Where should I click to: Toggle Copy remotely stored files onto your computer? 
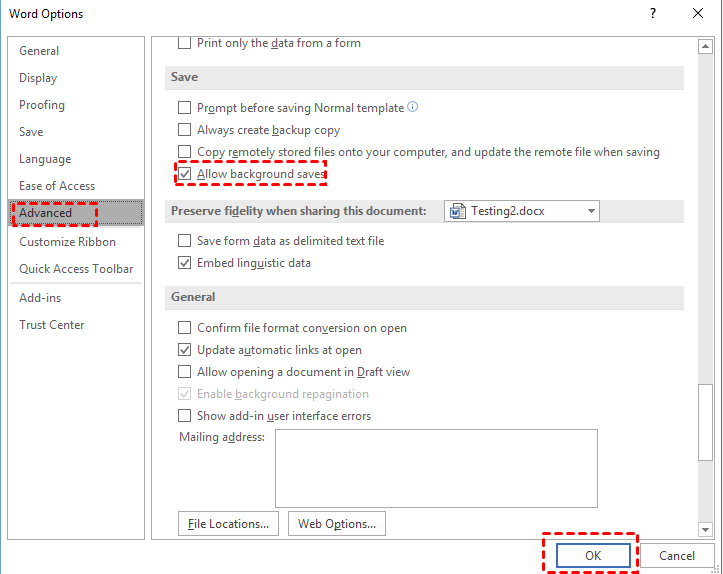coord(184,152)
